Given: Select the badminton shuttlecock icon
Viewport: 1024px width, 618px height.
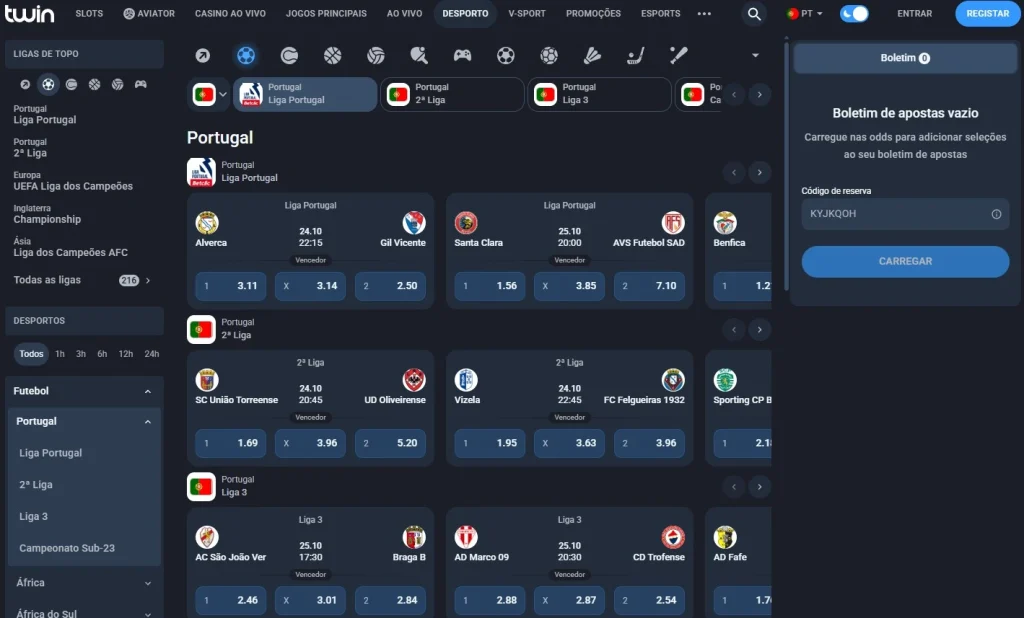Looking at the screenshot, I should 592,56.
